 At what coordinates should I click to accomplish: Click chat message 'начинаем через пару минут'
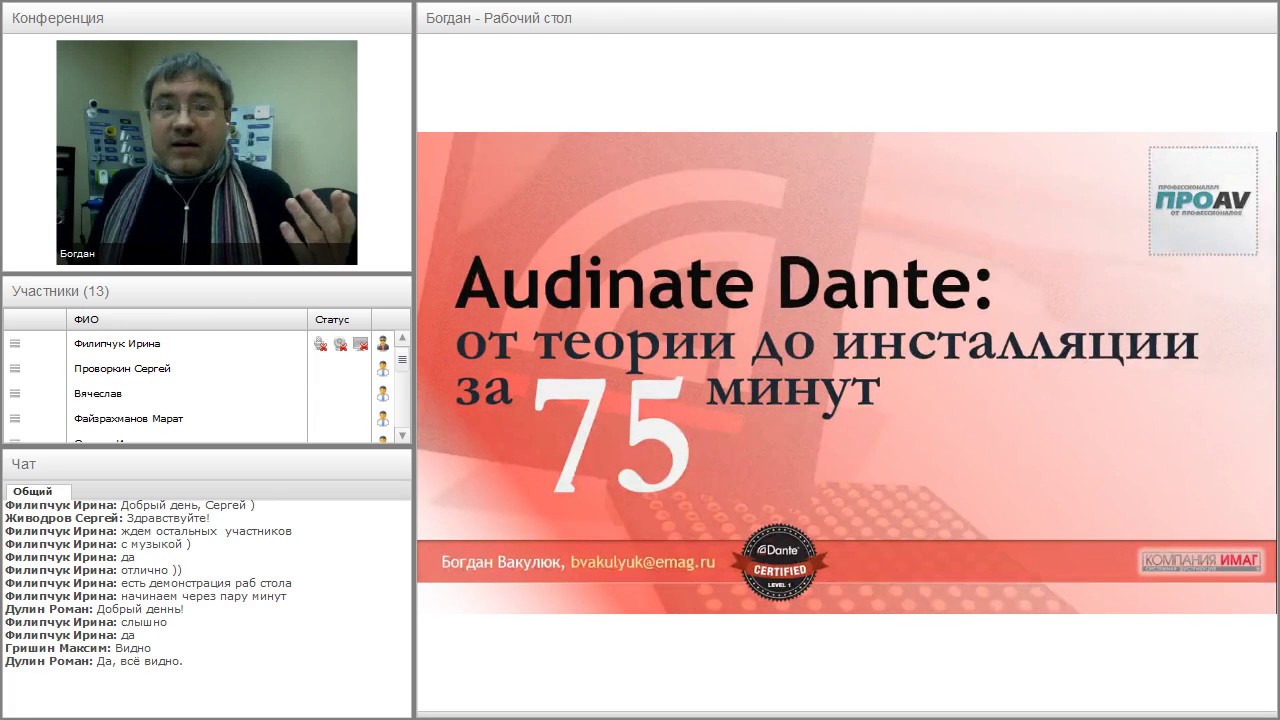pos(203,597)
